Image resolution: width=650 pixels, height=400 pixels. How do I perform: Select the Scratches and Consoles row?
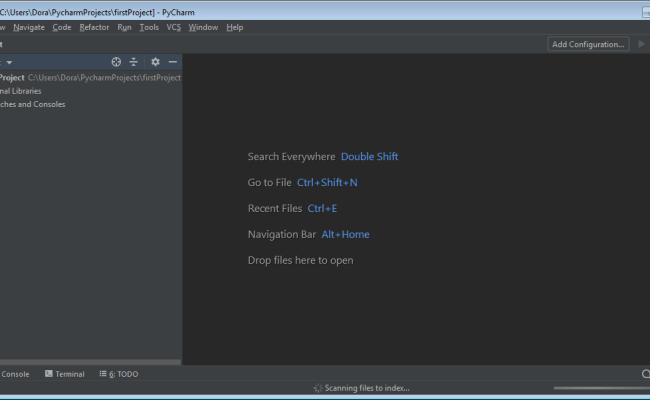[90, 104]
